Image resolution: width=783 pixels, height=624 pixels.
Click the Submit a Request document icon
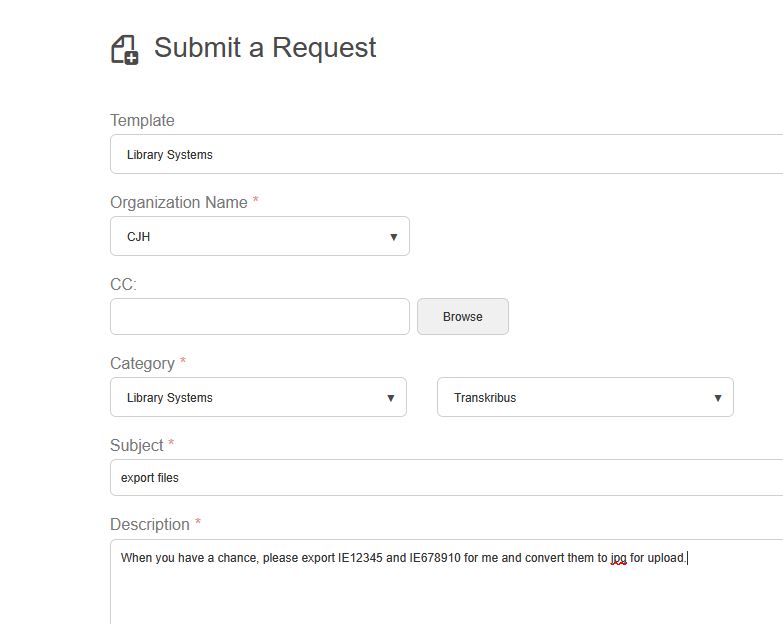(x=124, y=49)
